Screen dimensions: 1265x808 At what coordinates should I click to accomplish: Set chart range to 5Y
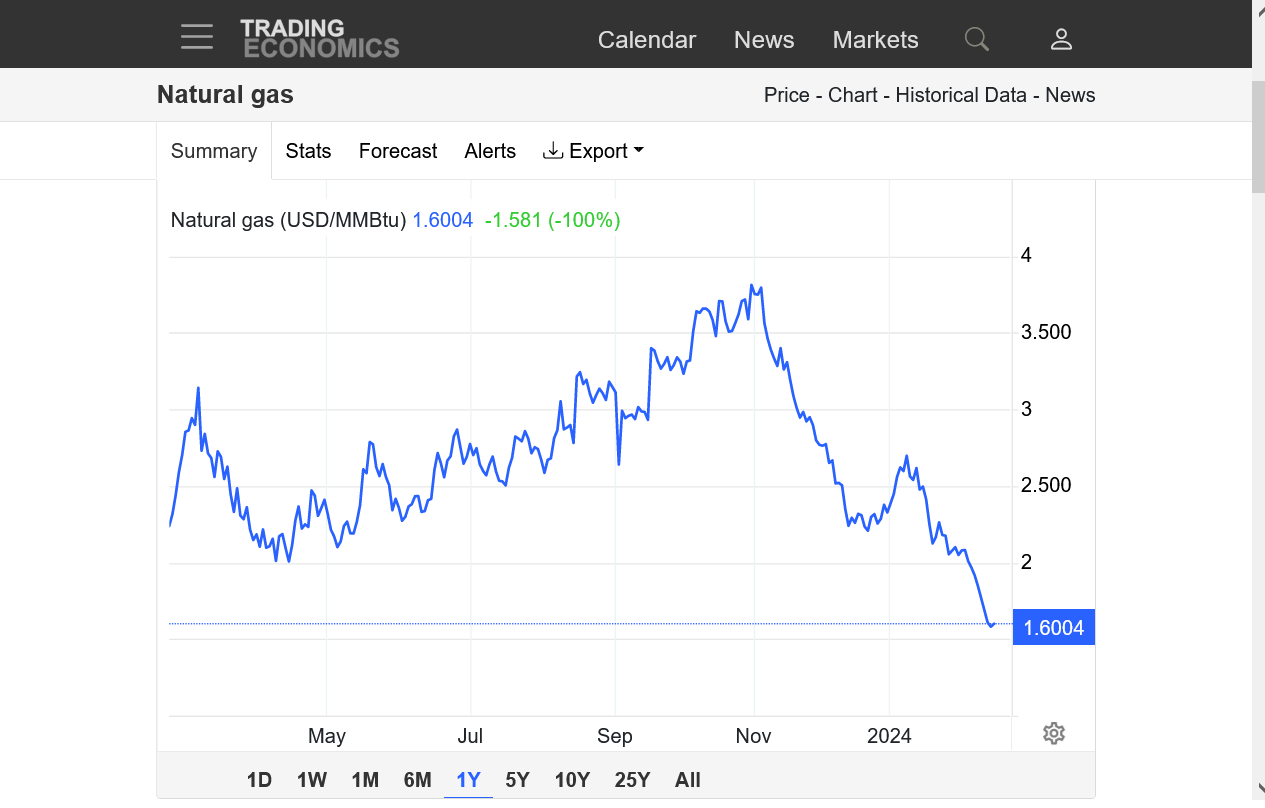(x=517, y=780)
